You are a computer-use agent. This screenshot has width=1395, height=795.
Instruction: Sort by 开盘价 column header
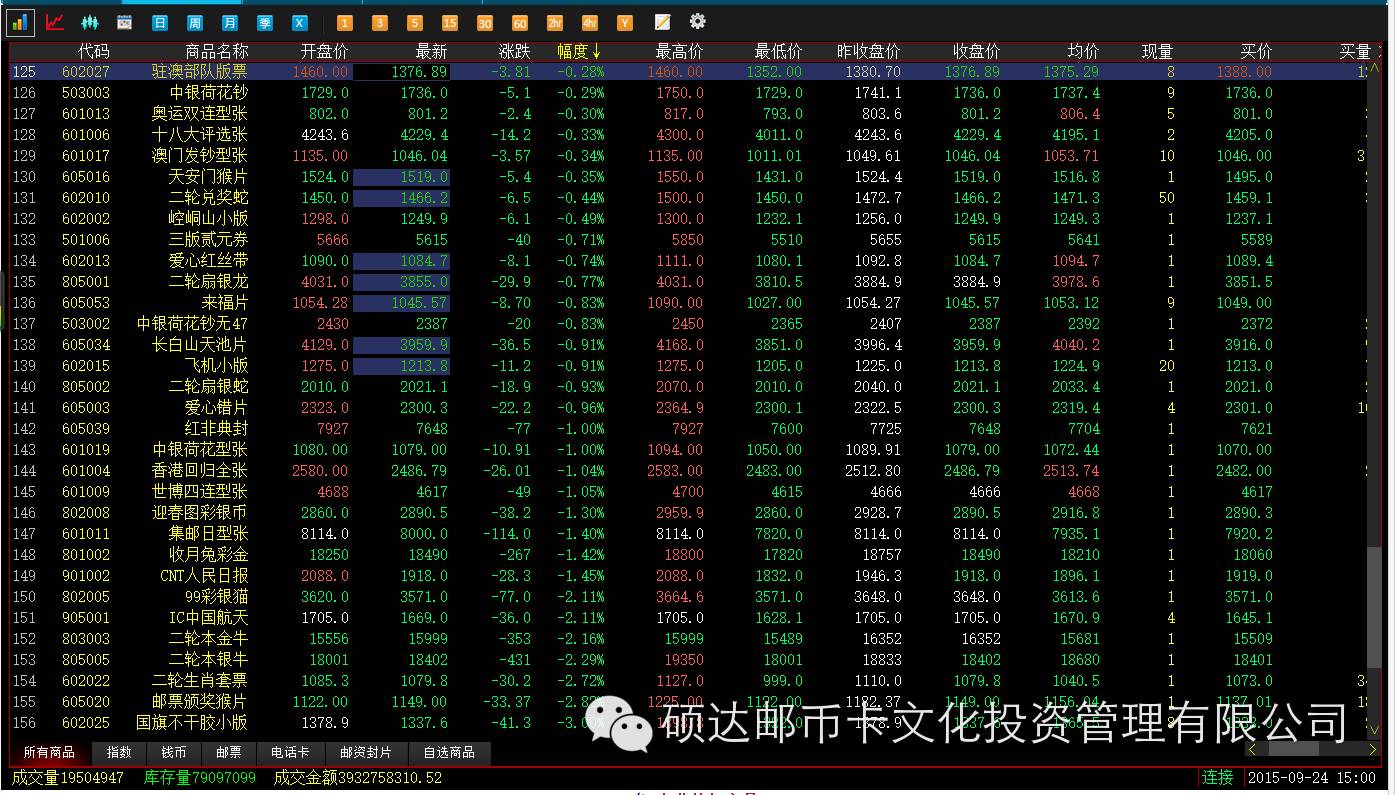(x=325, y=51)
